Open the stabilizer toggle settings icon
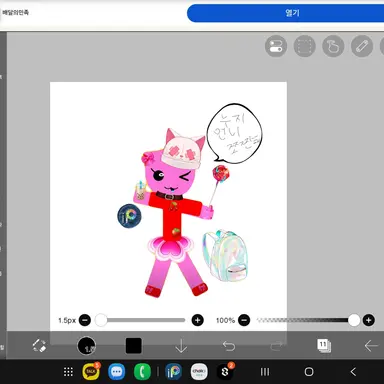Viewport: 384px width, 384px height. tap(276, 46)
